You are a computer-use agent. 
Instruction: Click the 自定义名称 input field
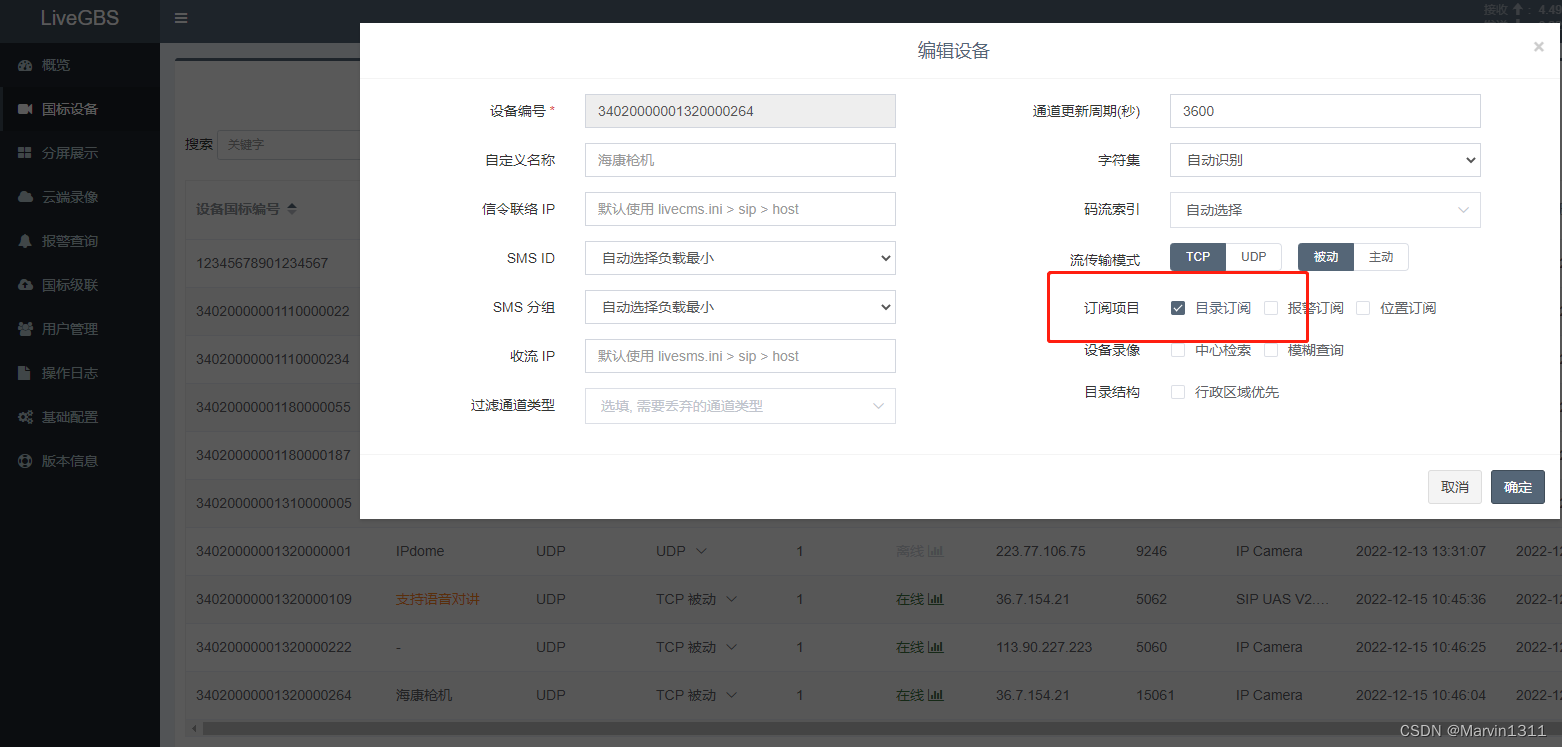point(740,160)
